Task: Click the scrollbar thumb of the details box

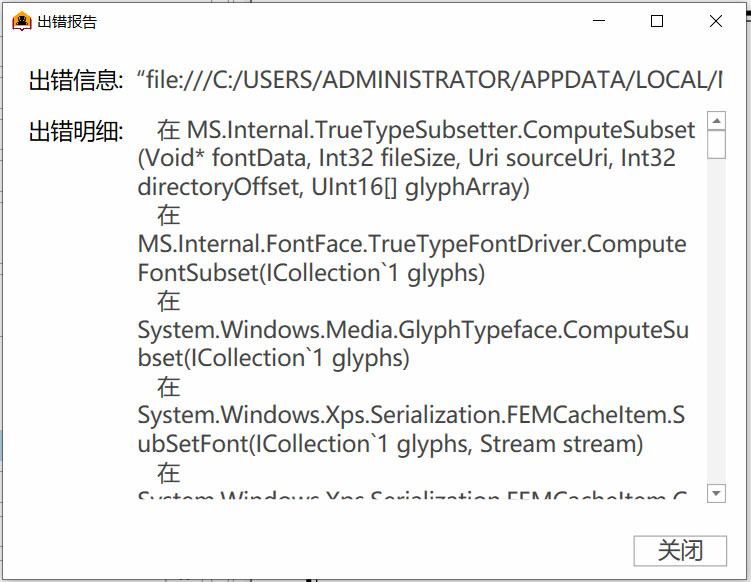Action: pos(717,144)
